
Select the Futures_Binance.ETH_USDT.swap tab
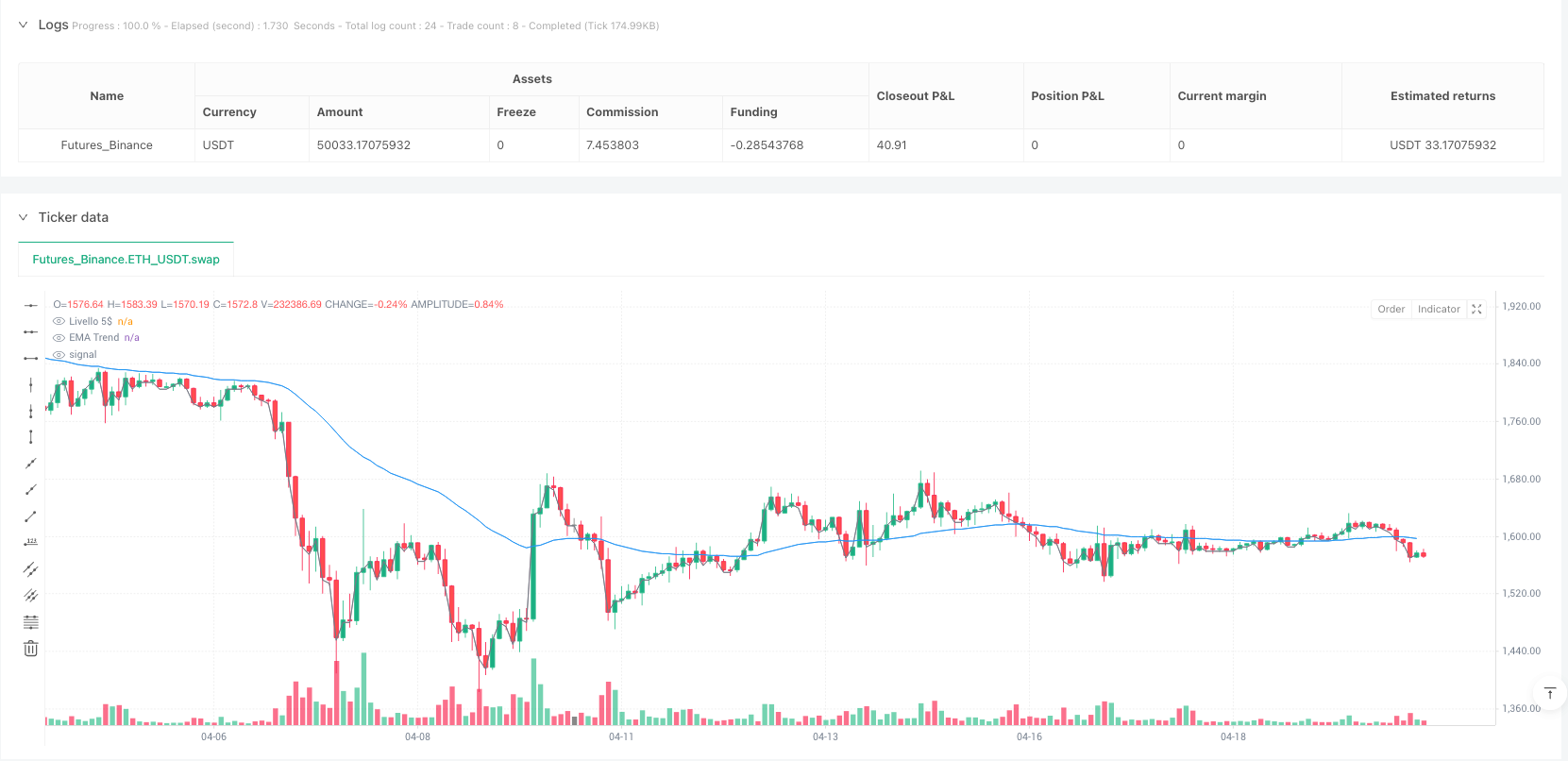tap(126, 259)
